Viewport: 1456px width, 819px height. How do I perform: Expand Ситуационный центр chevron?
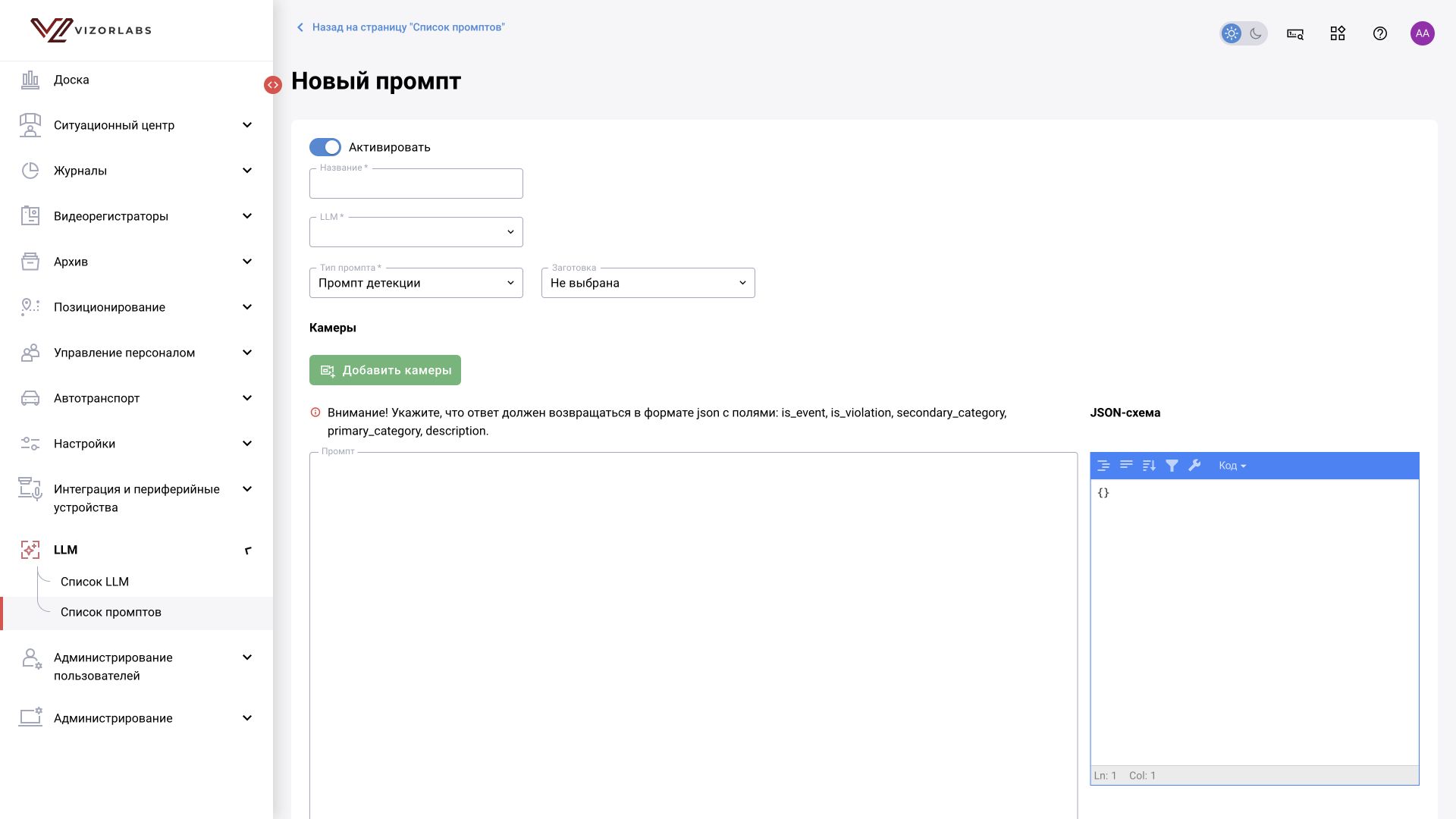tap(247, 125)
